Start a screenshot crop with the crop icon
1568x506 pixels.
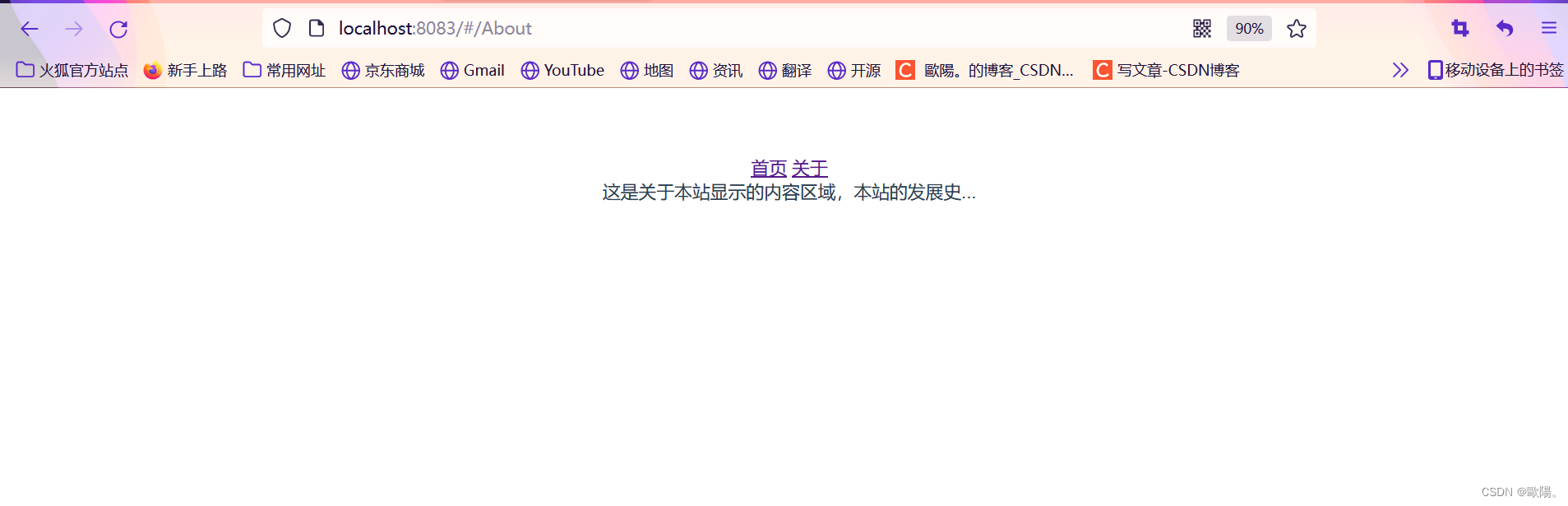tap(1460, 28)
